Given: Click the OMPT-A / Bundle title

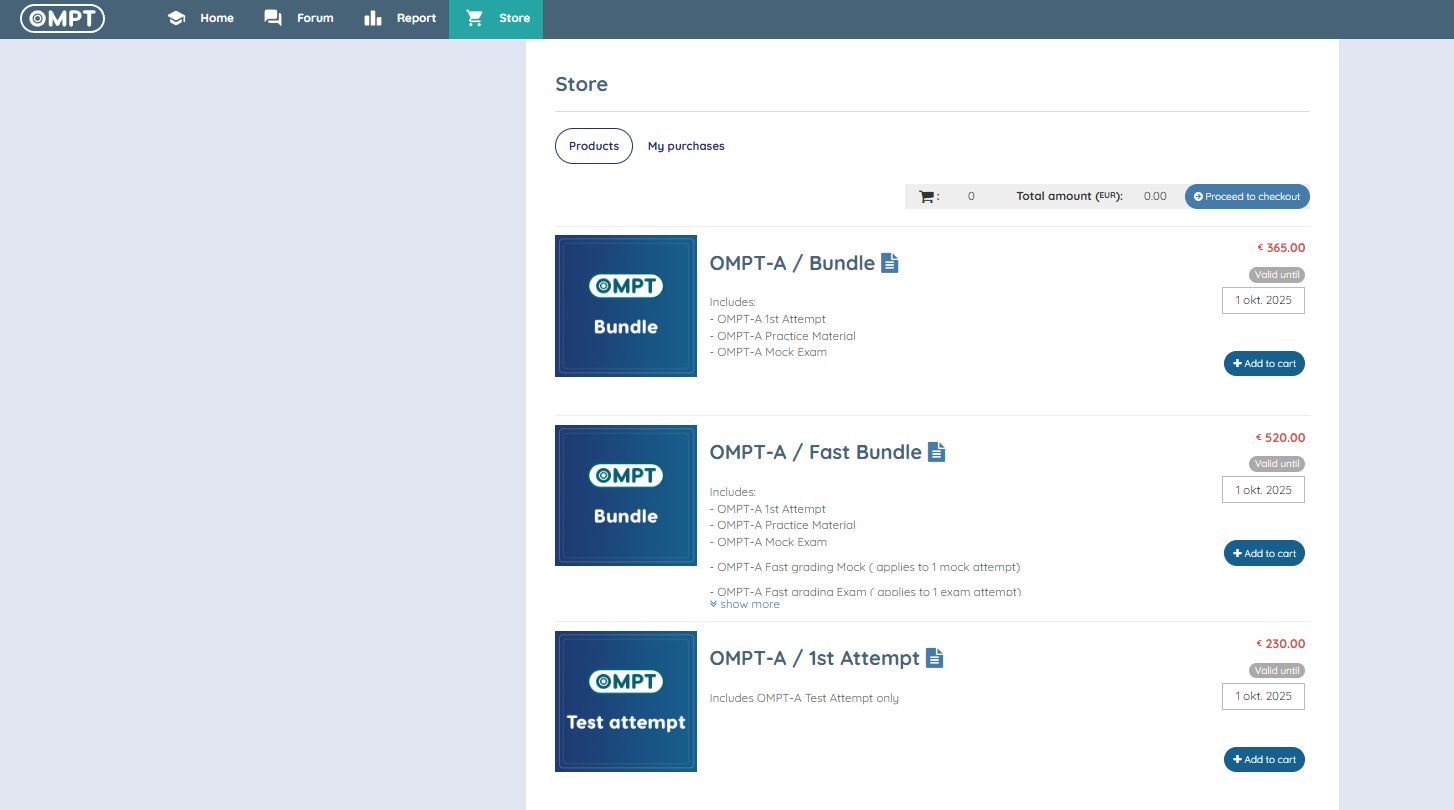Looking at the screenshot, I should [792, 263].
